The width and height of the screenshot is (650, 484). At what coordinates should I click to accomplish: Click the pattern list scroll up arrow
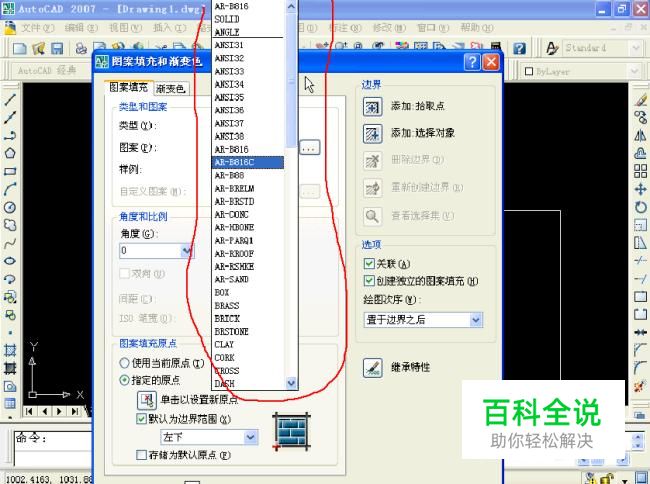[292, 7]
